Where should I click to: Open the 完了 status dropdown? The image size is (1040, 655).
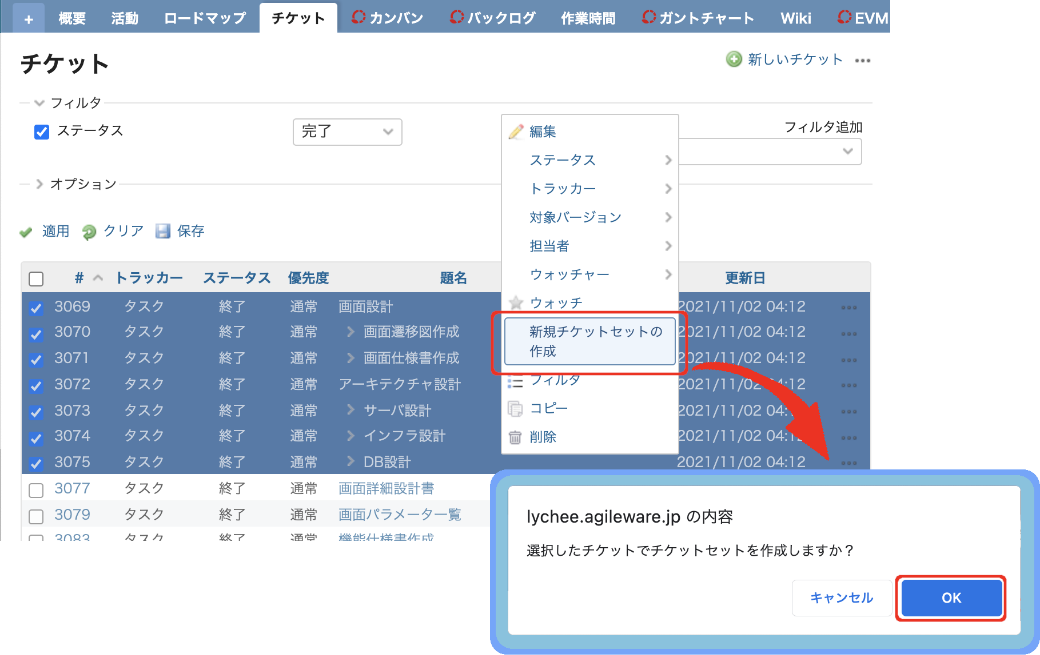(347, 131)
